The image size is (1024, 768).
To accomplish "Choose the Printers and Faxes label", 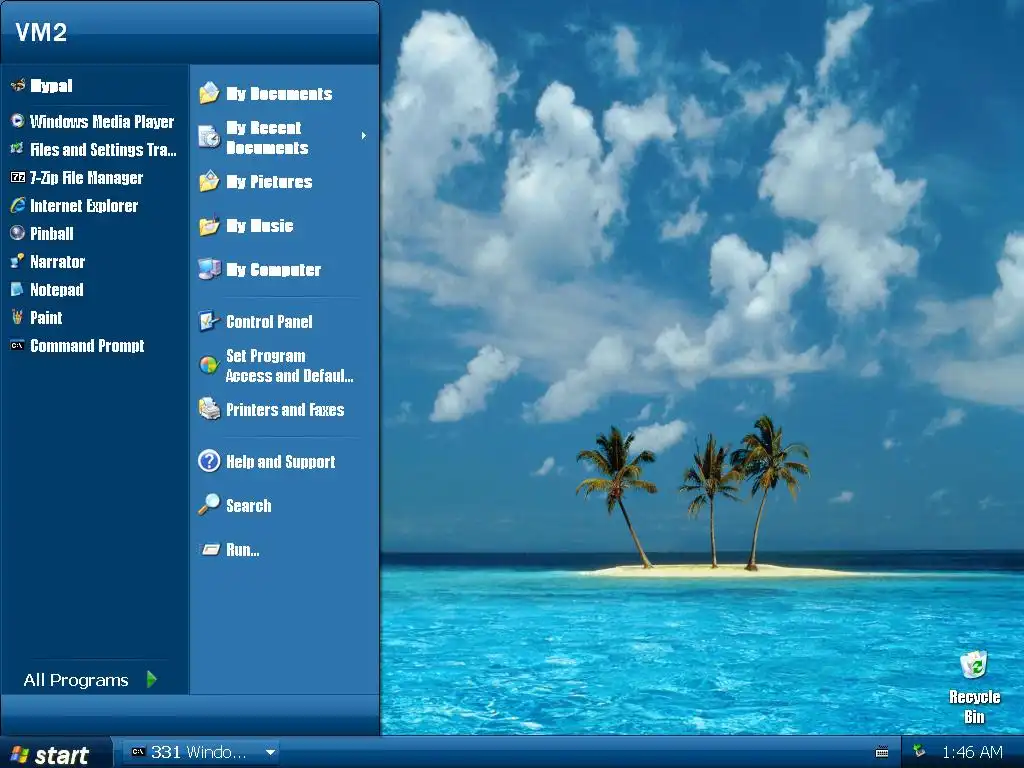I will [x=285, y=409].
